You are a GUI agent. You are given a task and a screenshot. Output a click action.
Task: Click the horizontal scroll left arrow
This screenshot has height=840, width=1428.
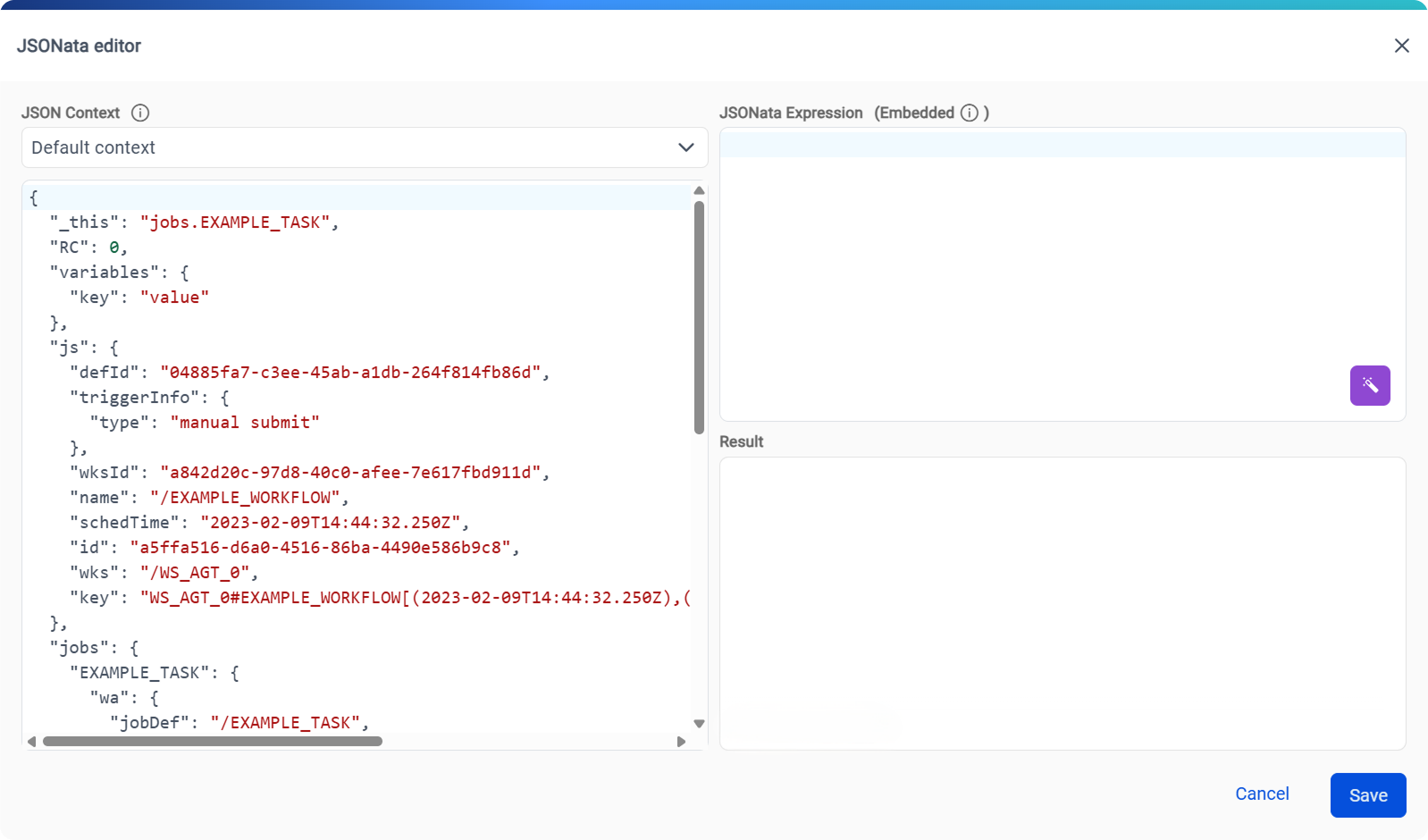[x=32, y=742]
